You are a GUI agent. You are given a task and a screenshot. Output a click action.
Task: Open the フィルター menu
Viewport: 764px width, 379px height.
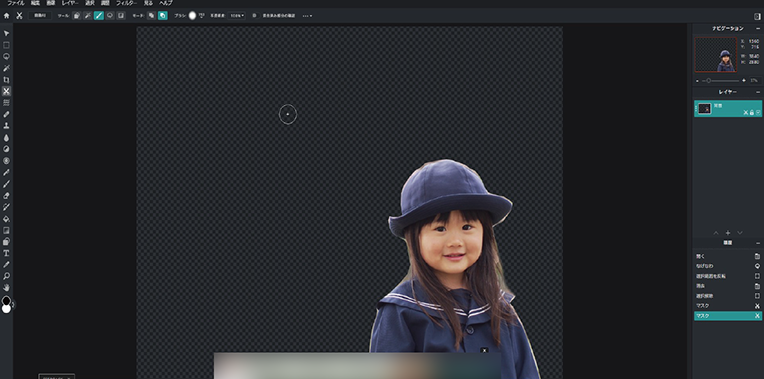pyautogui.click(x=126, y=3)
